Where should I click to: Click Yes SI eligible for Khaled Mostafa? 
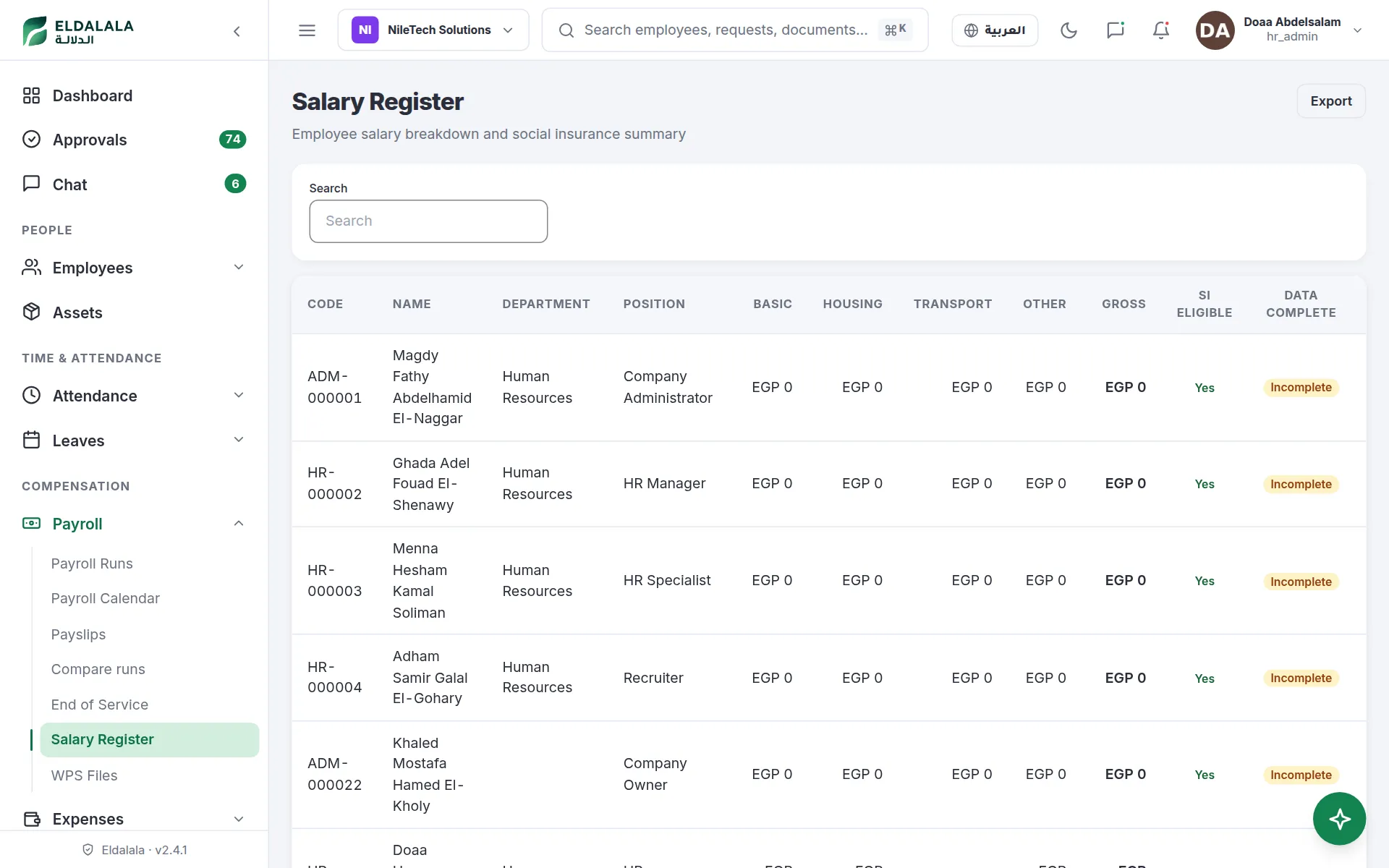point(1204,775)
